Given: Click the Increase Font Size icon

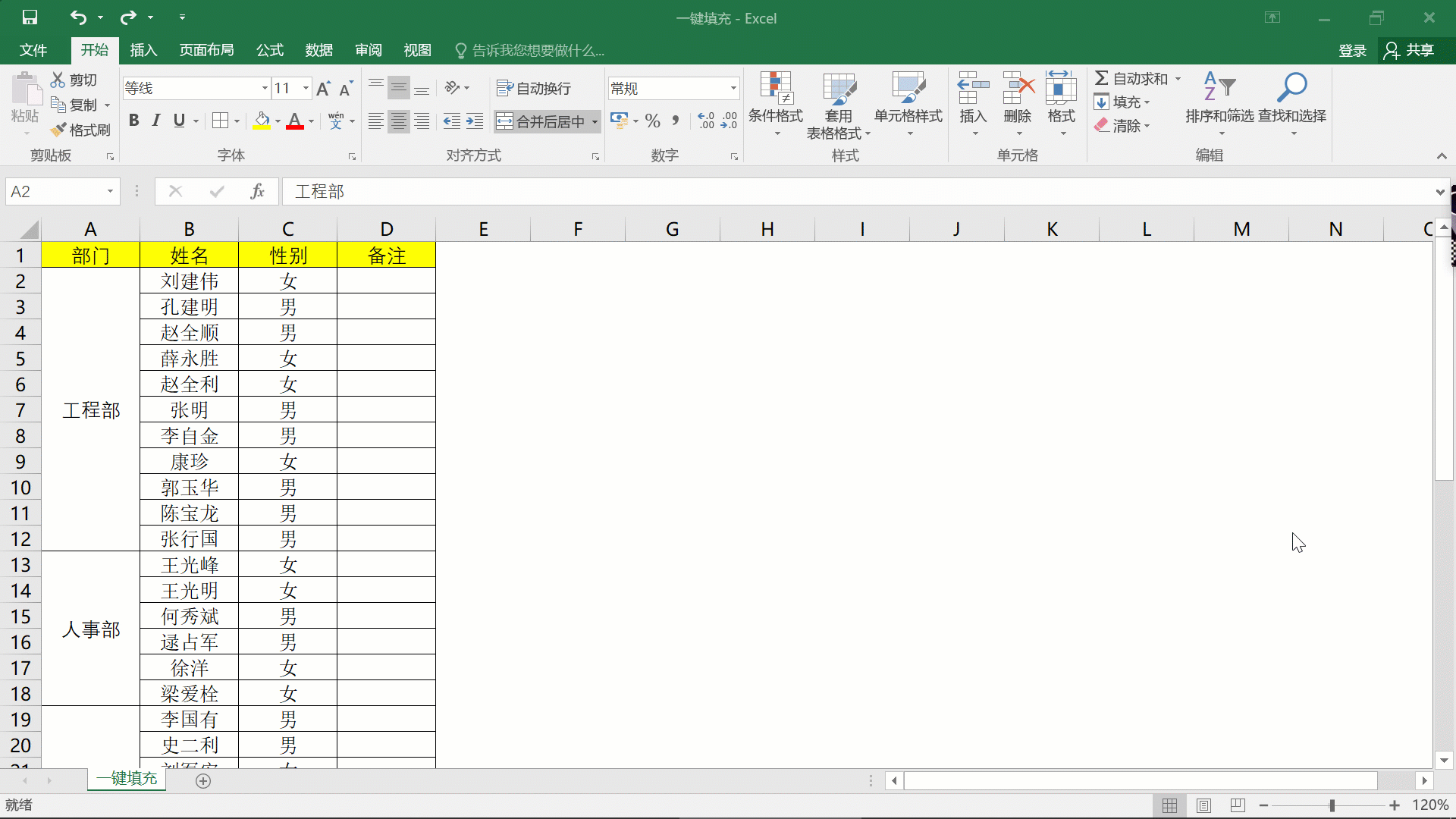Looking at the screenshot, I should pyautogui.click(x=323, y=89).
